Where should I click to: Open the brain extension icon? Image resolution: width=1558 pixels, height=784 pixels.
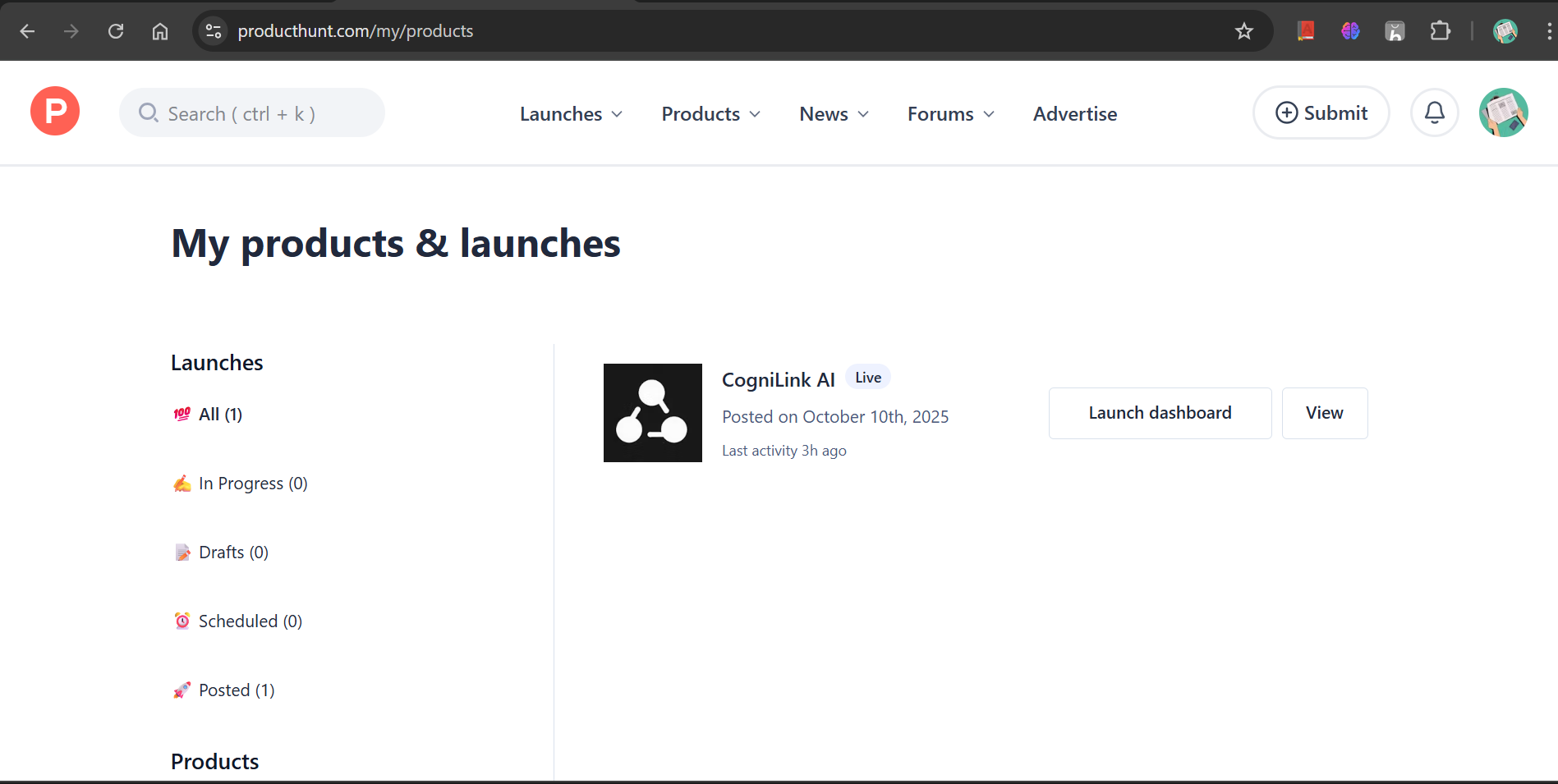click(1350, 31)
